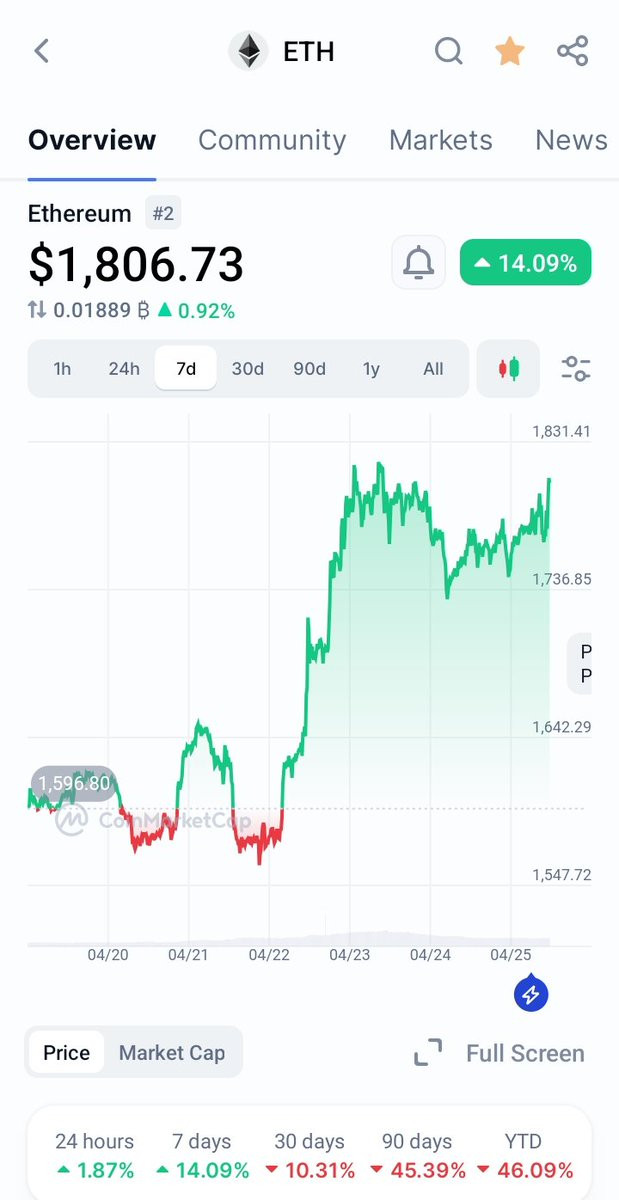Screen dimensions: 619x1200
Task: Open the search magnifier icon
Action: [x=449, y=51]
